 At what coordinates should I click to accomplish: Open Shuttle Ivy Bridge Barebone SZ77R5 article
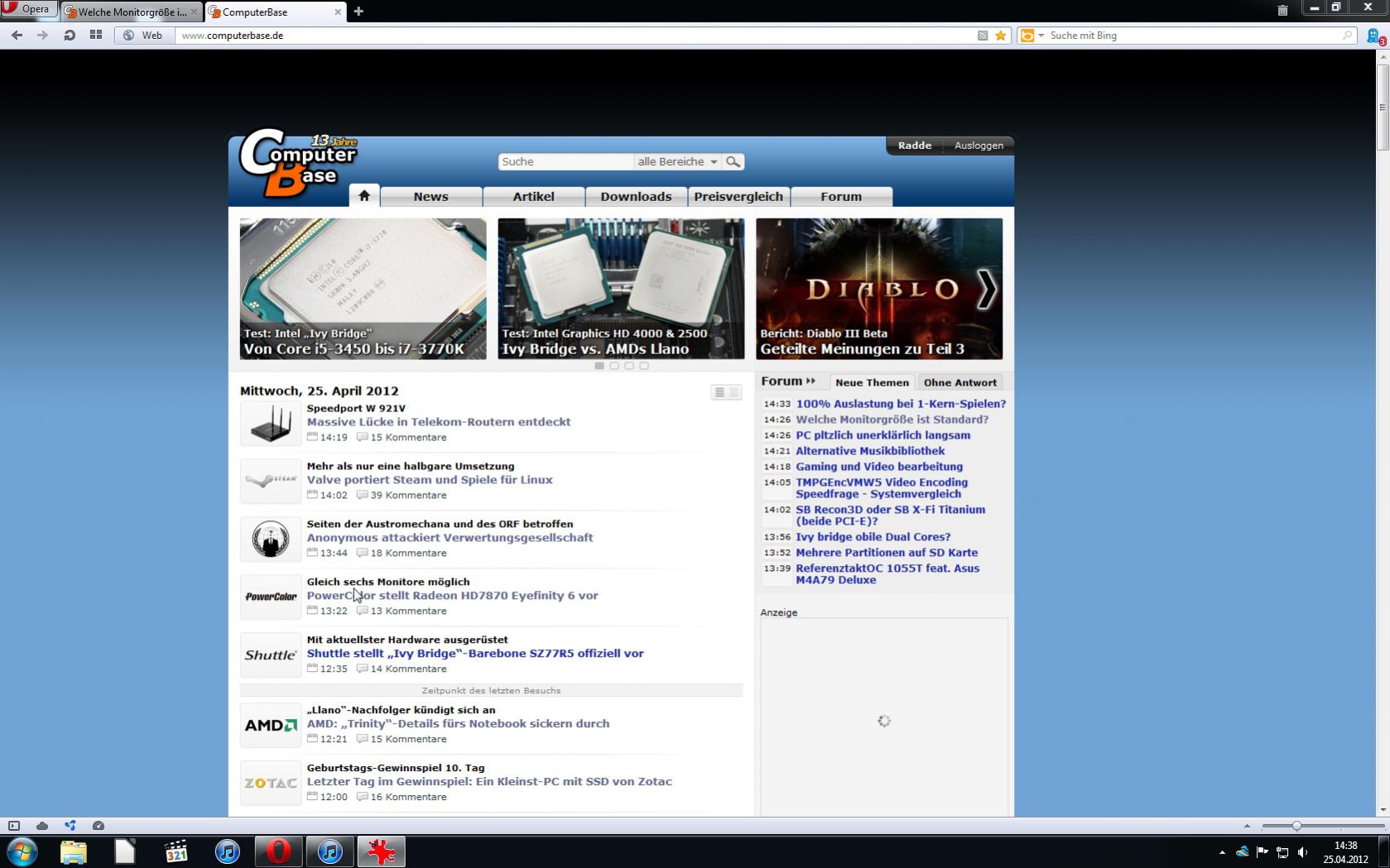point(475,654)
